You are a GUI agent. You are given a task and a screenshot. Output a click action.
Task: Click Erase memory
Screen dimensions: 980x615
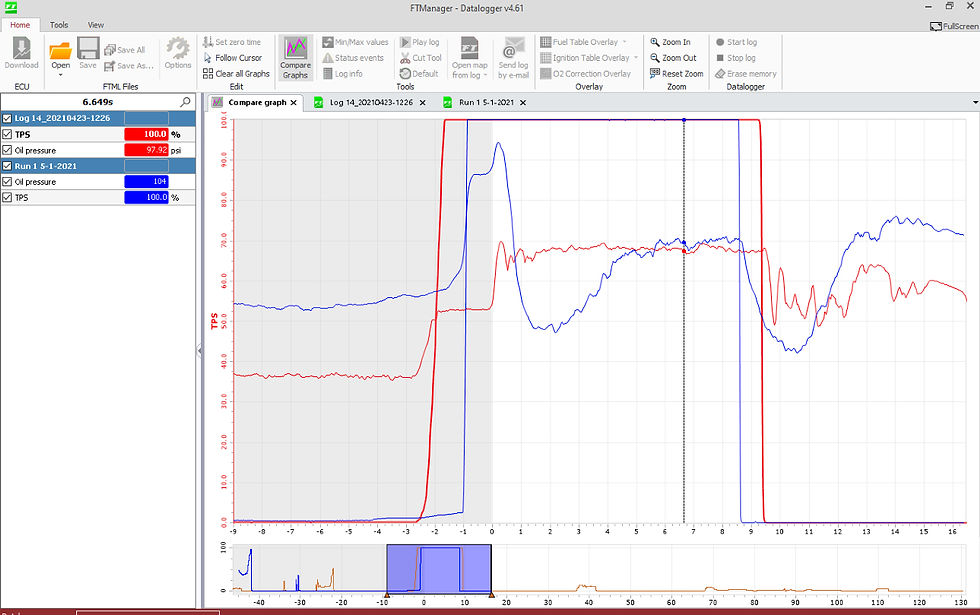coord(745,73)
